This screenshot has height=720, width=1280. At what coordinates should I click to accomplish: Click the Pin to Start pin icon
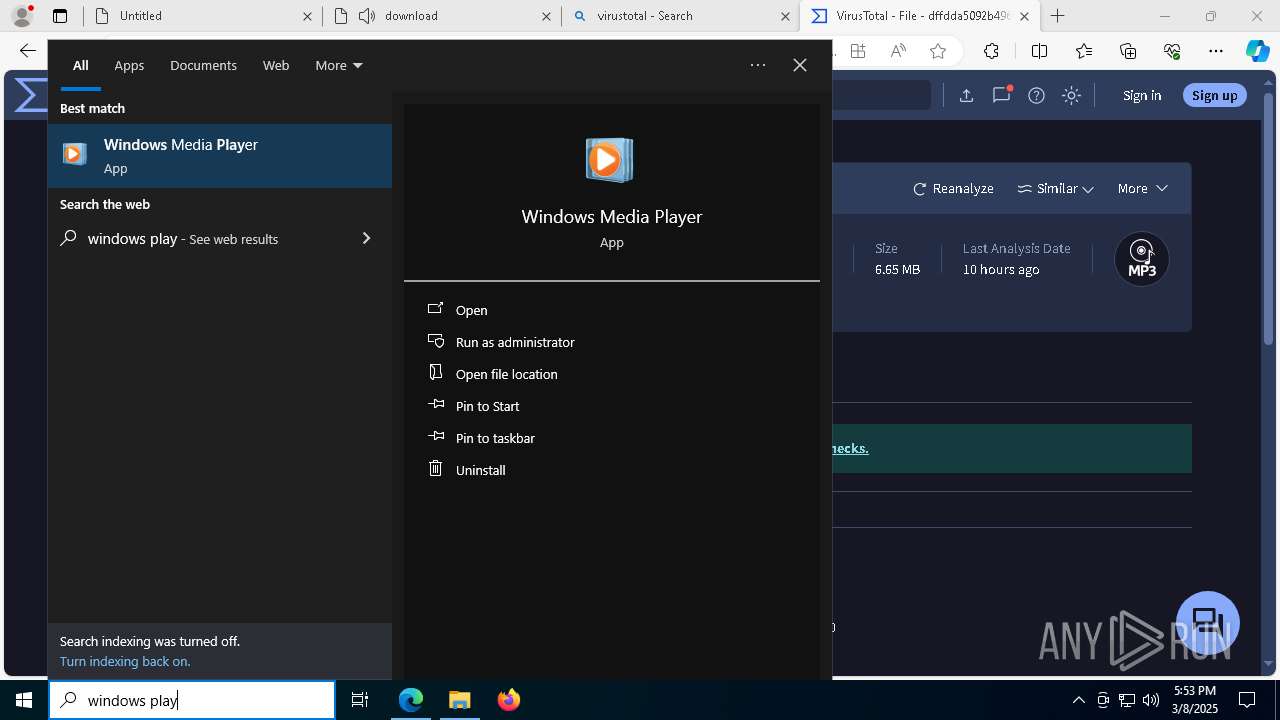coord(435,405)
